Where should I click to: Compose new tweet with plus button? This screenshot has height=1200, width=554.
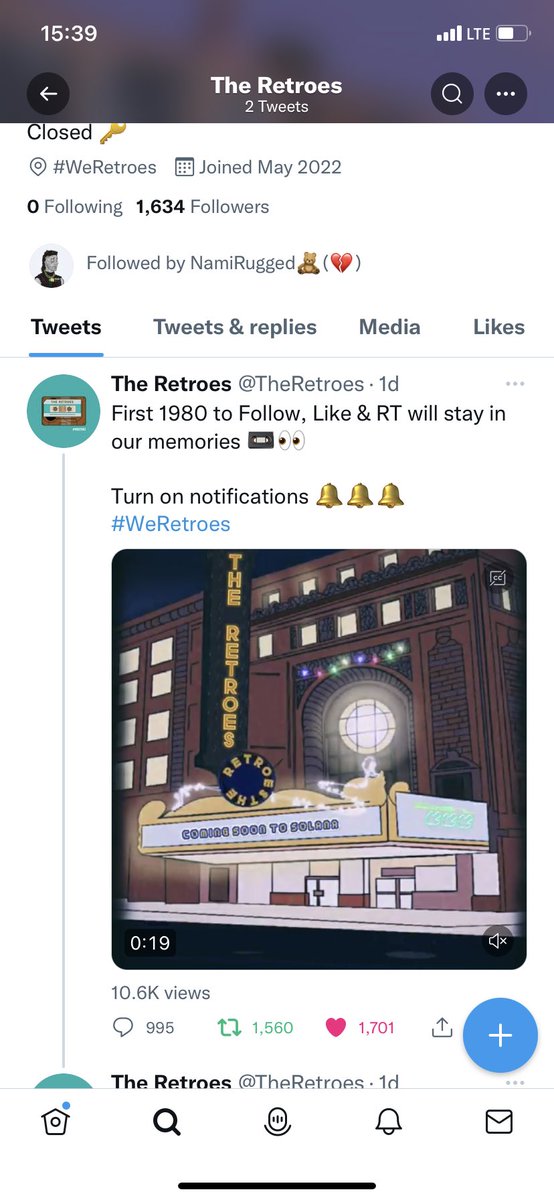pyautogui.click(x=500, y=1035)
